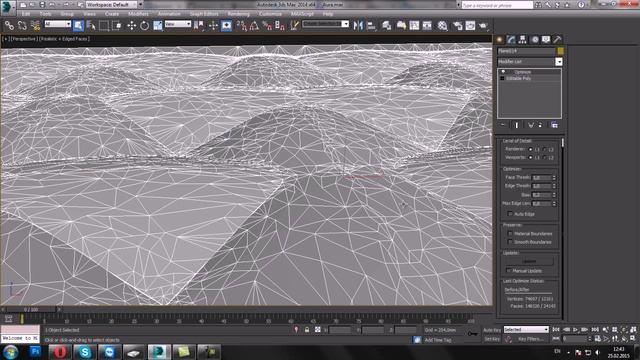This screenshot has width=640, height=360.
Task: Click the object color swatch beside name
Action: pyautogui.click(x=560, y=51)
